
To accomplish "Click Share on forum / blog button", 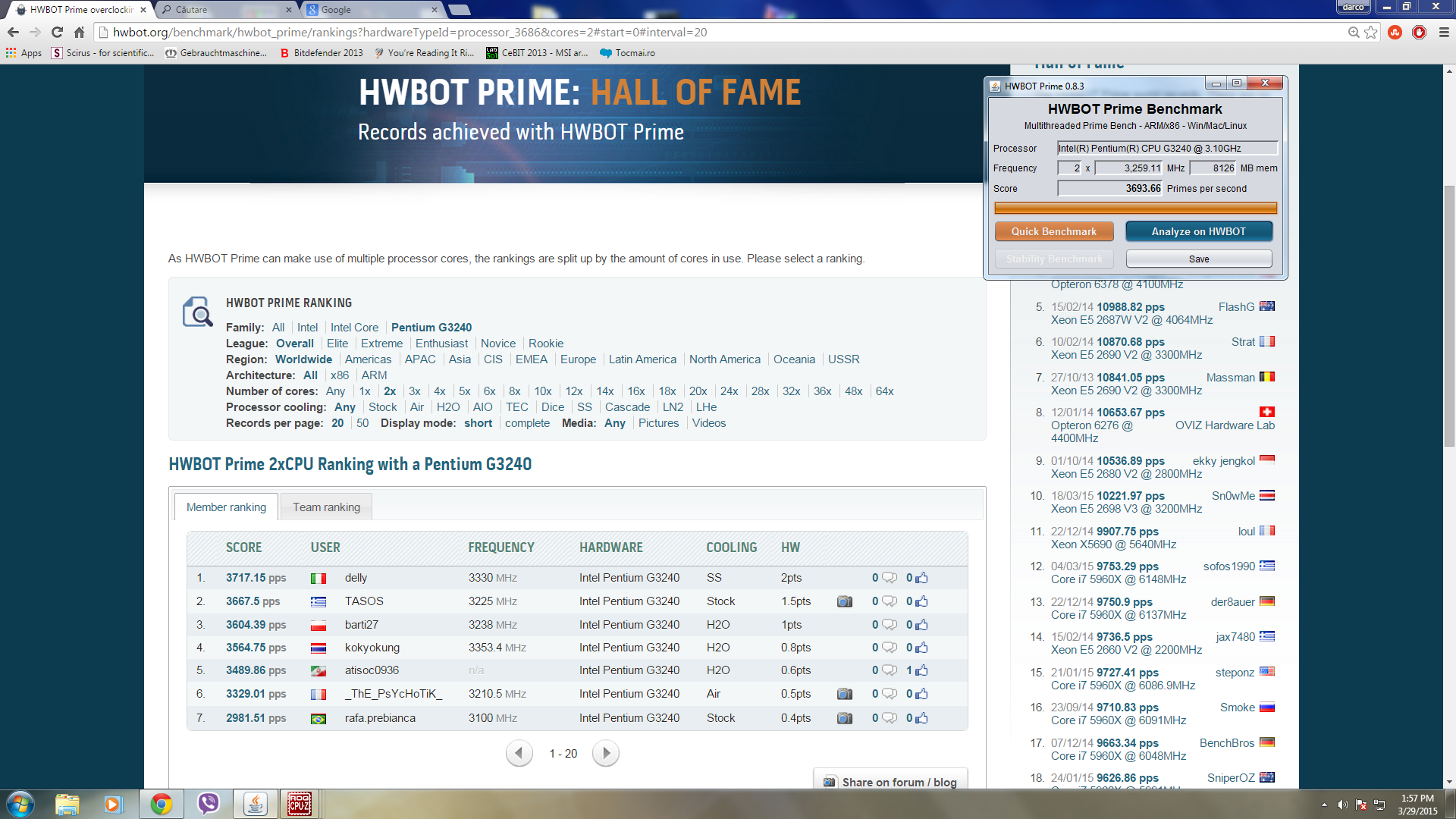I will click(x=890, y=782).
